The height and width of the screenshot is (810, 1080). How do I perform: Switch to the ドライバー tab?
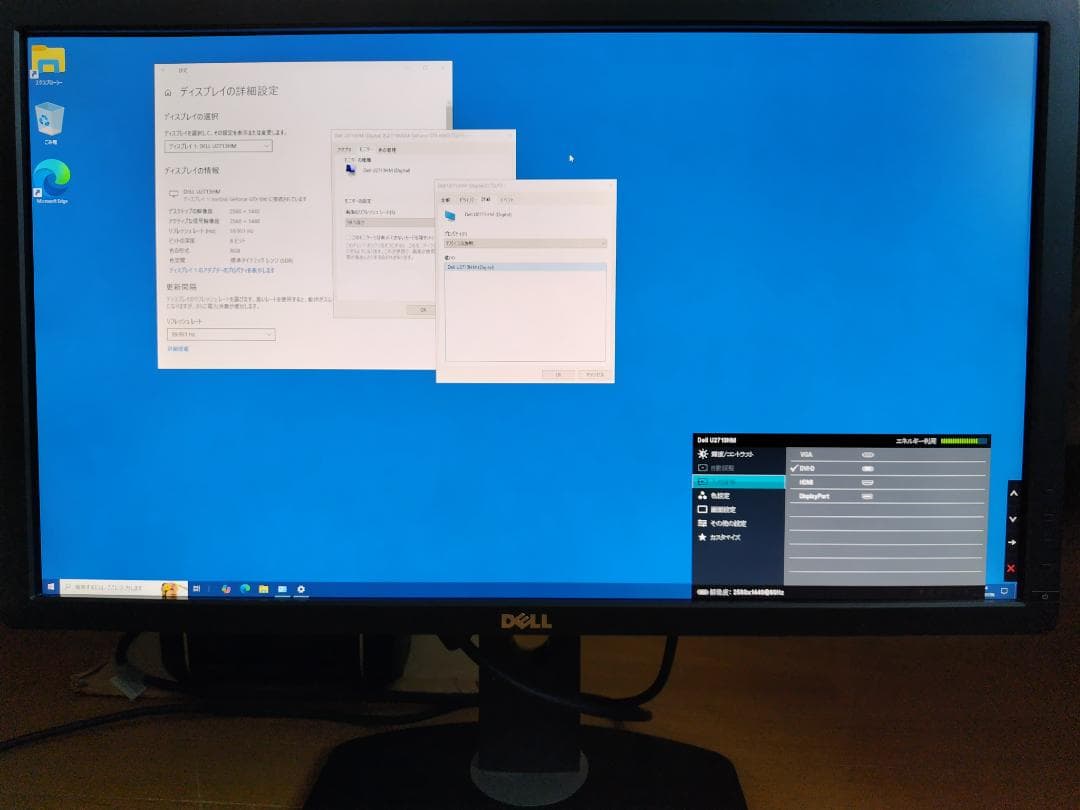tap(466, 200)
